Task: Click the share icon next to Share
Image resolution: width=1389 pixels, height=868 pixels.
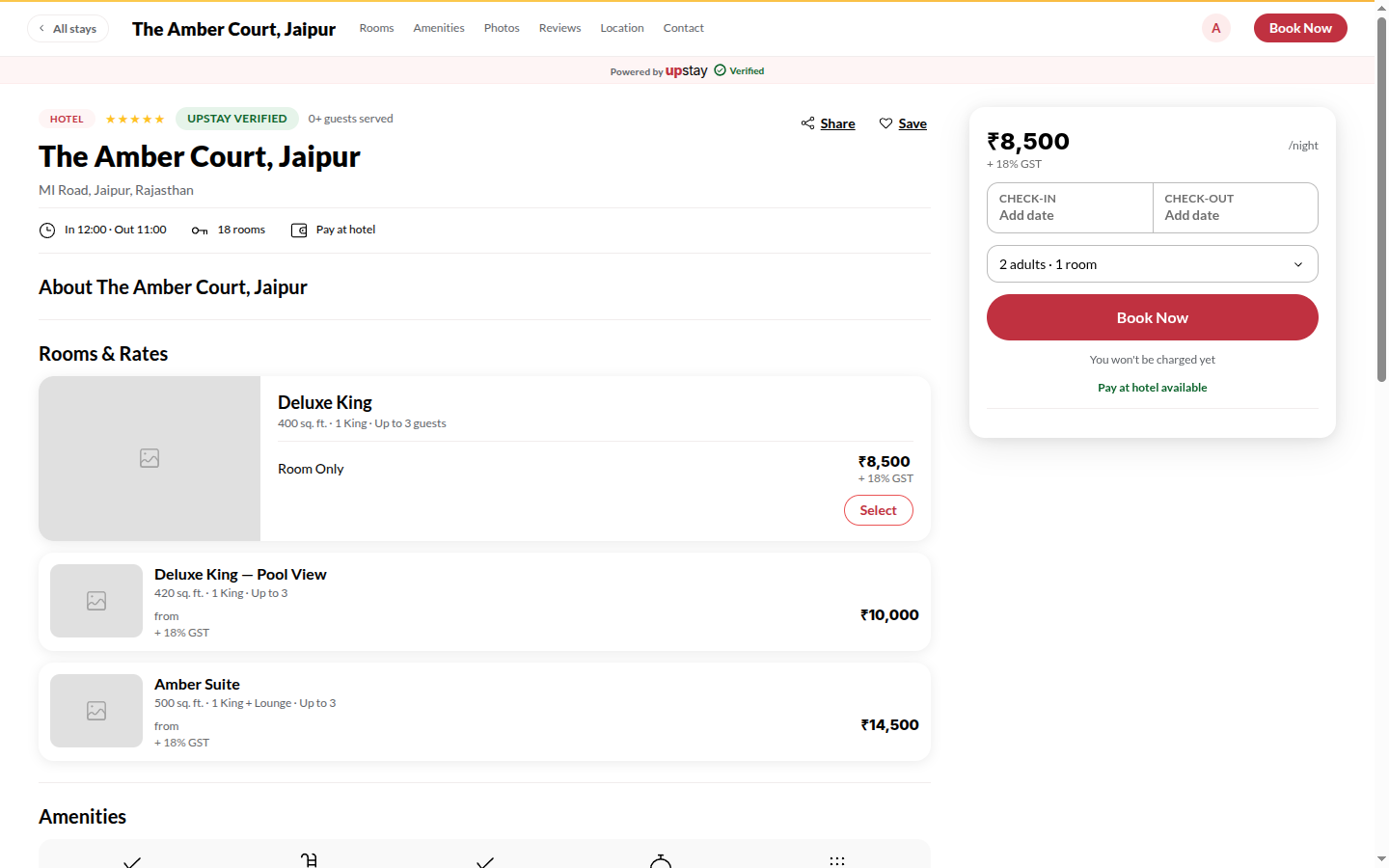Action: [807, 123]
